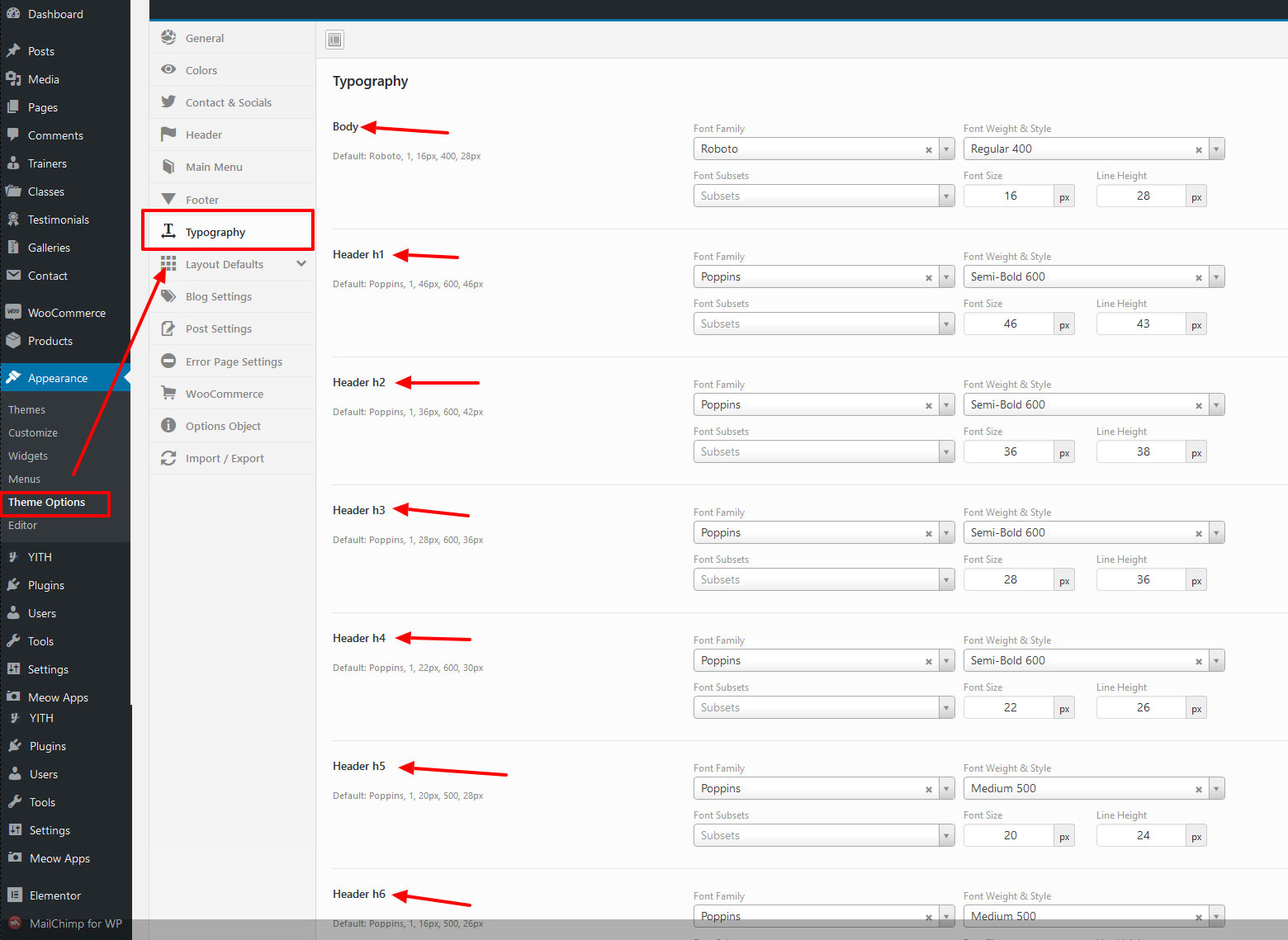Click the Import / Export refresh icon

[x=168, y=458]
